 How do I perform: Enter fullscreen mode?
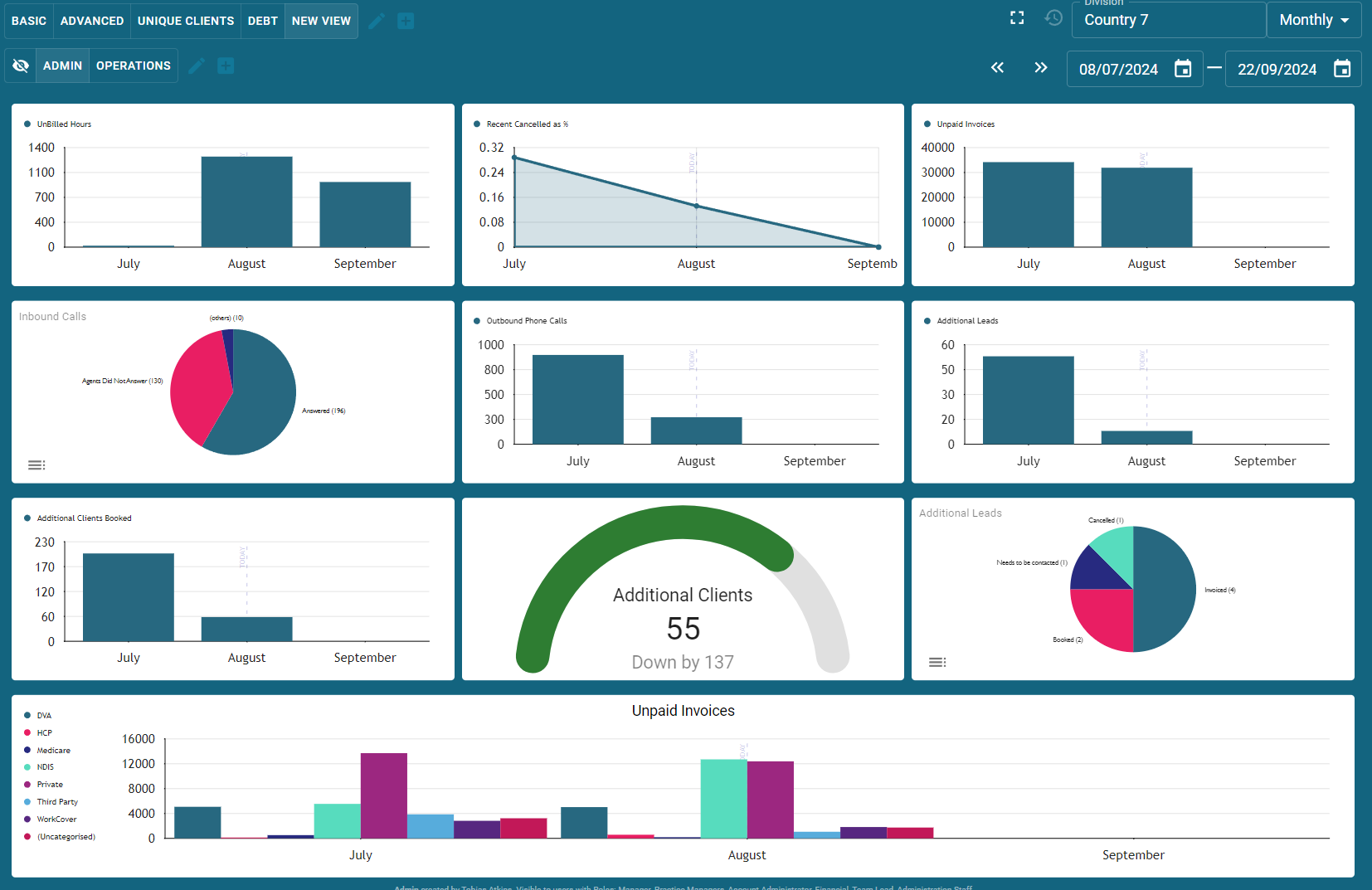(x=1017, y=18)
